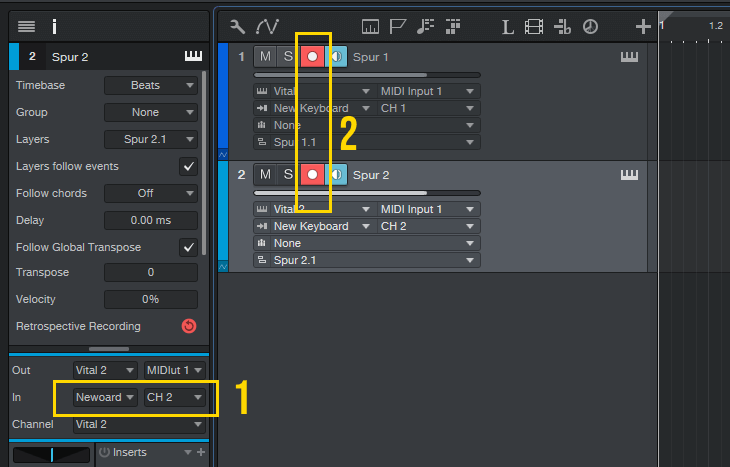This screenshot has width=730, height=467.
Task: Click the add insert plus icon
Action: [x=201, y=452]
